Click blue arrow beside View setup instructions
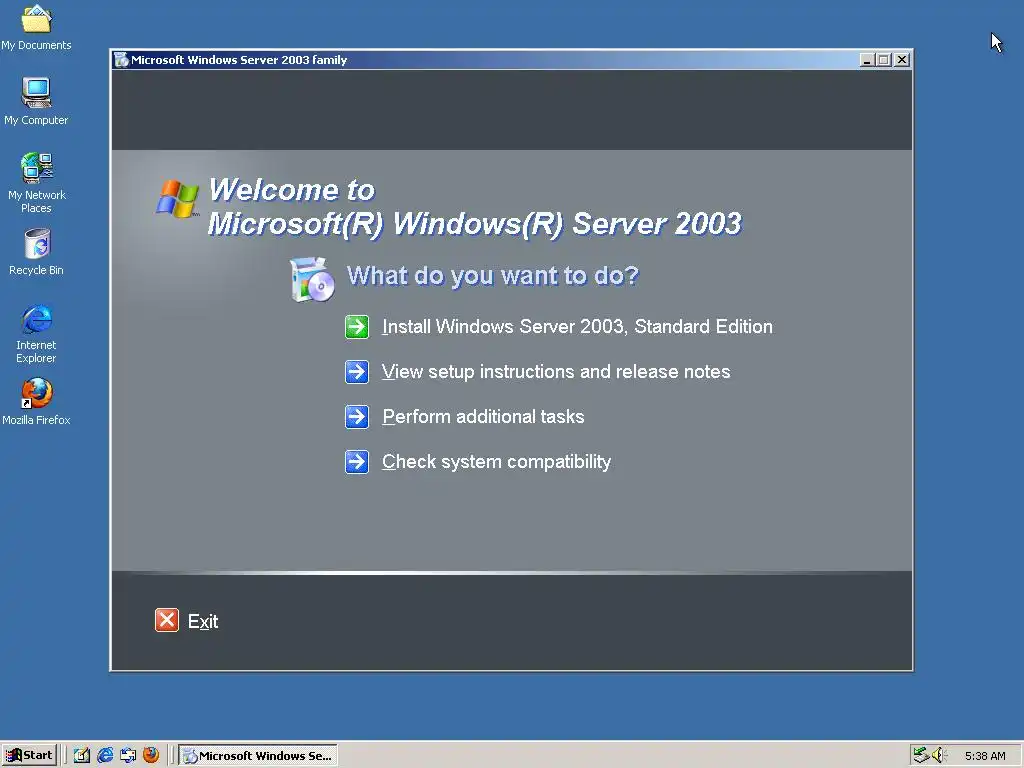The image size is (1024, 768). pos(357,372)
